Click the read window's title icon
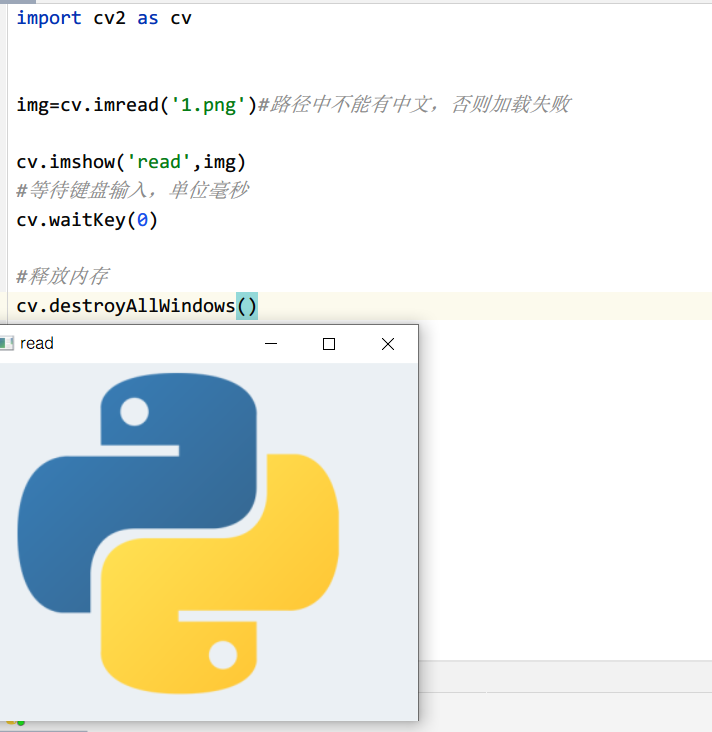The width and height of the screenshot is (712, 732). (7, 344)
